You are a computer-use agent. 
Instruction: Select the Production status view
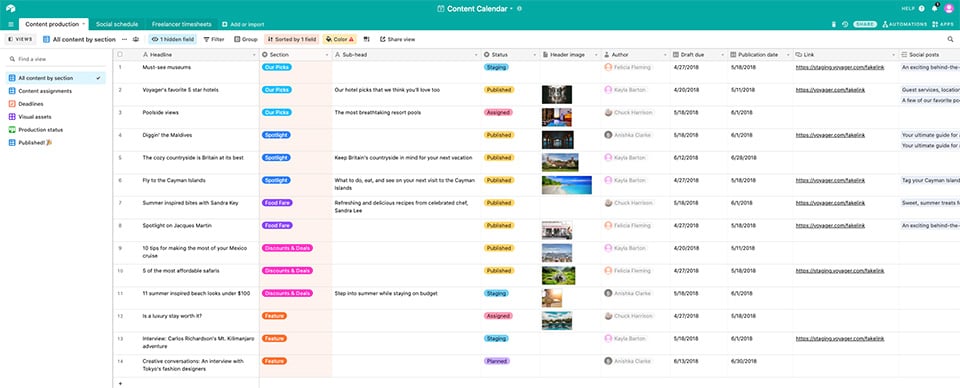[x=56, y=130]
